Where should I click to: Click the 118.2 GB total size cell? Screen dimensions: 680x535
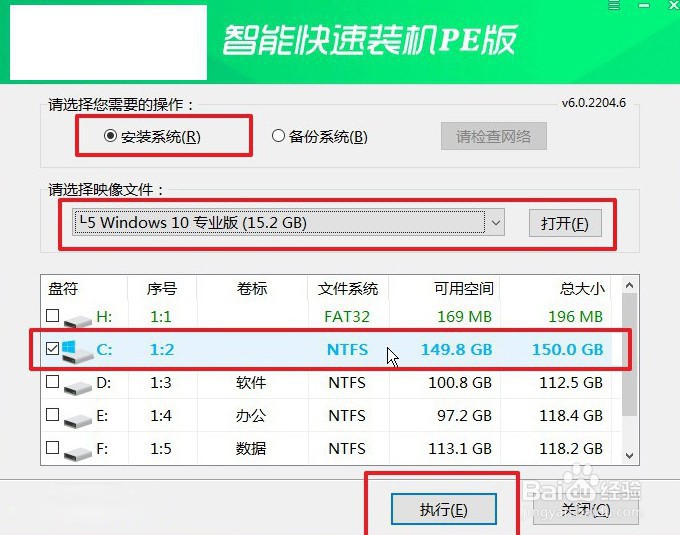pos(571,448)
